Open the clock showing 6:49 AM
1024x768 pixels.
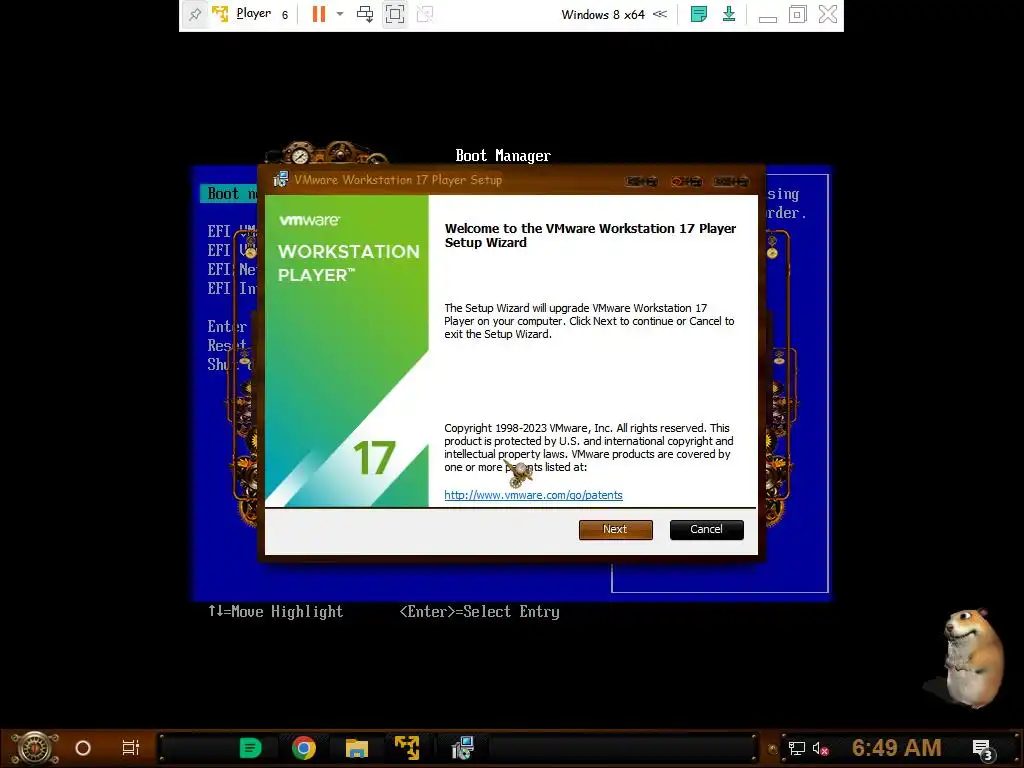coord(897,747)
